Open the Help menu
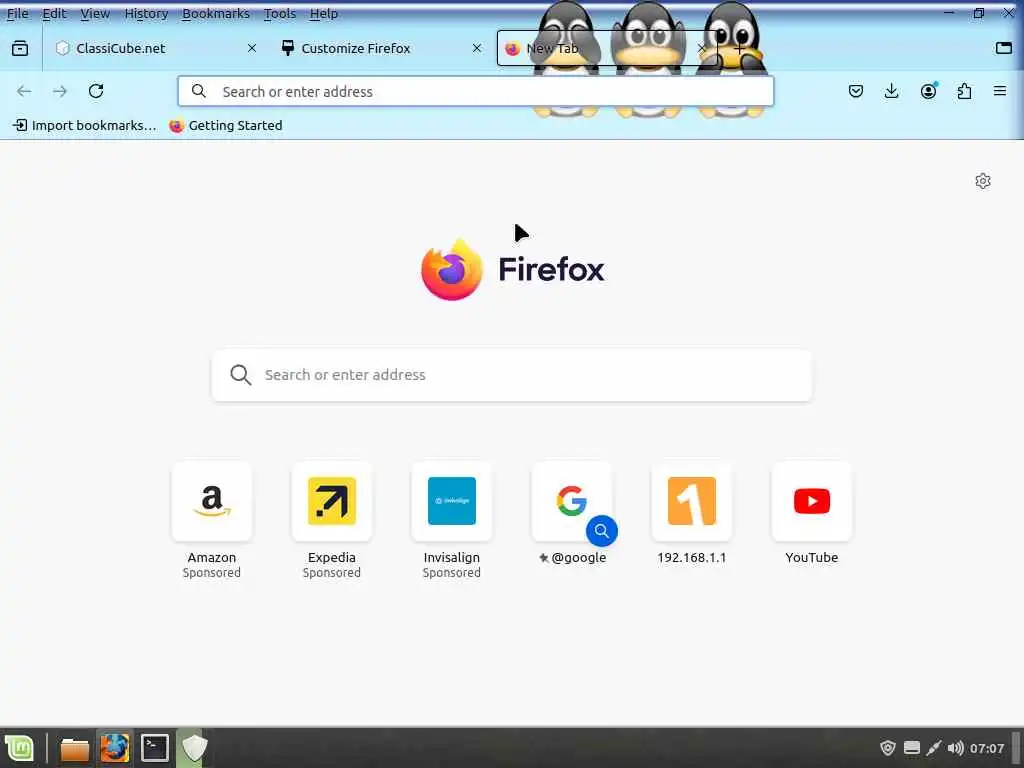This screenshot has height=768, width=1024. point(324,14)
